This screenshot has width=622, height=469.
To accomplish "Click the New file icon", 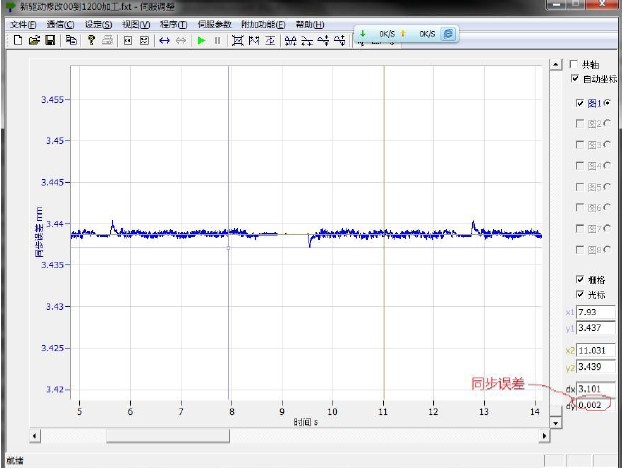I will [18, 40].
